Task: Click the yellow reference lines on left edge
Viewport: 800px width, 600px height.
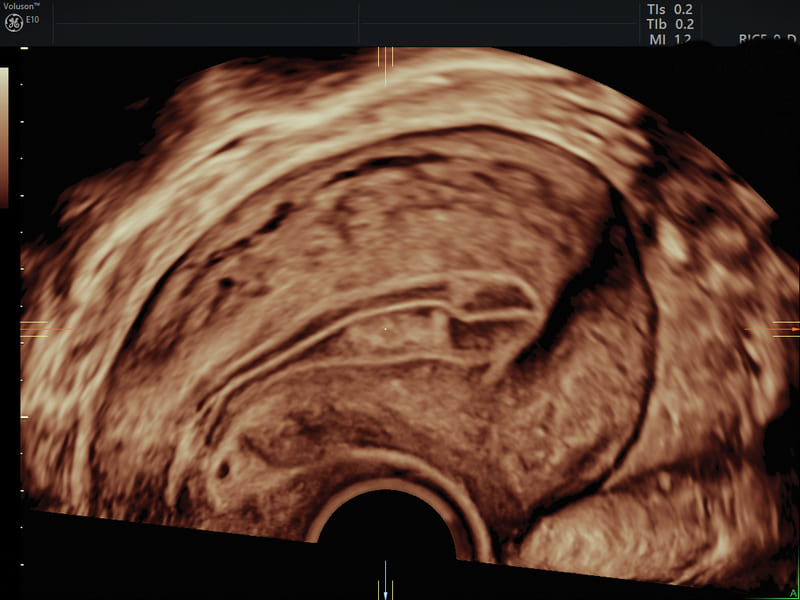Action: pos(36,328)
